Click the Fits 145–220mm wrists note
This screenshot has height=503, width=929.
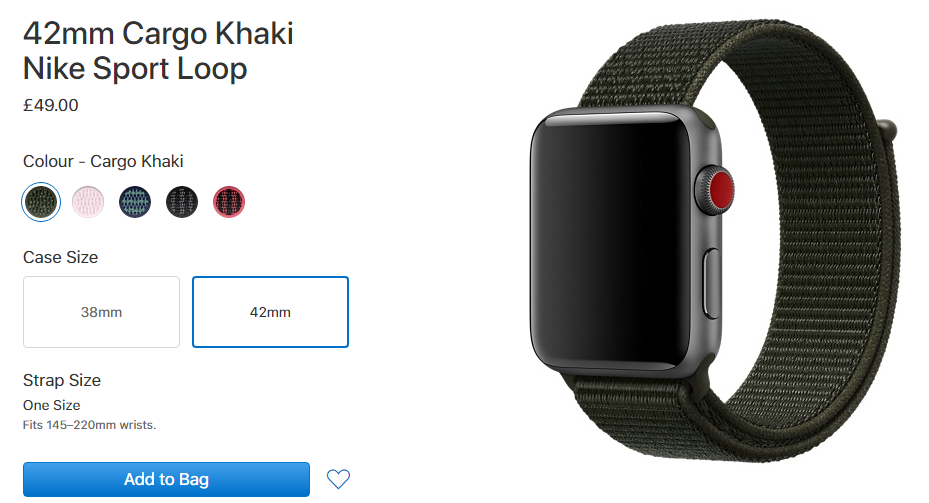click(x=89, y=425)
